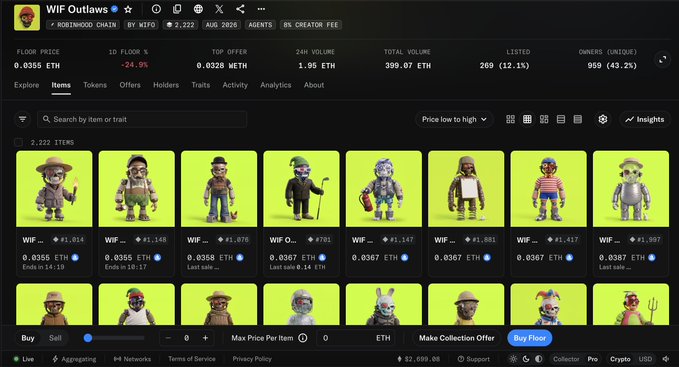
Task: Open Support from the status bar
Action: click(474, 359)
